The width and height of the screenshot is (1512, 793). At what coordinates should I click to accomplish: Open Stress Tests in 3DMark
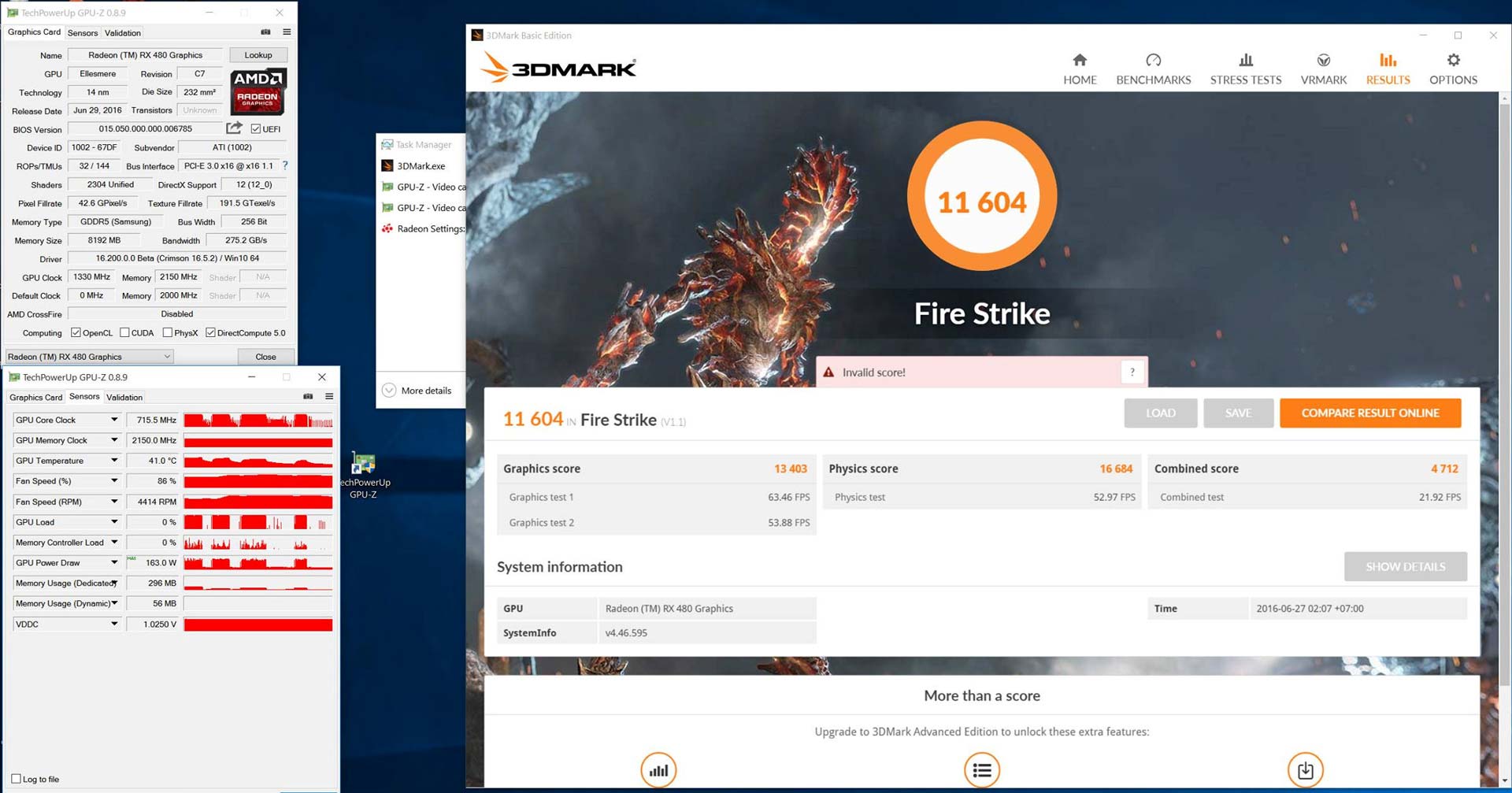(x=1245, y=69)
